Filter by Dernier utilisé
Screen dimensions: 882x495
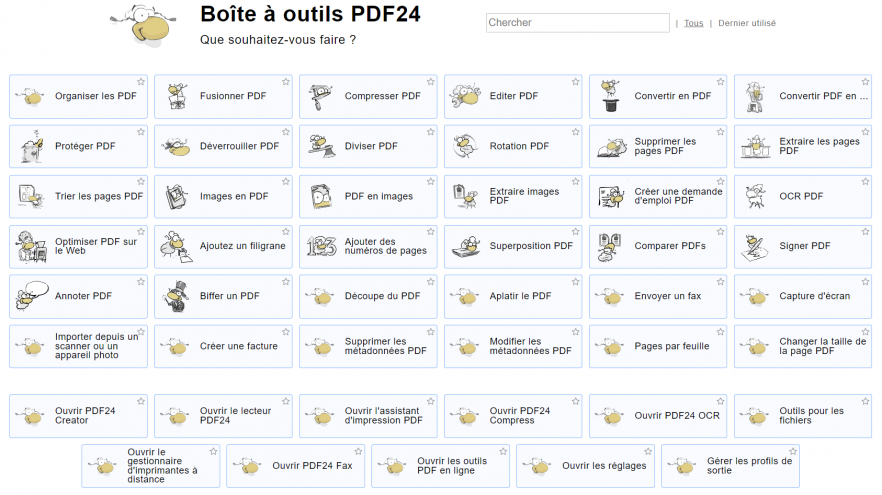(x=747, y=23)
